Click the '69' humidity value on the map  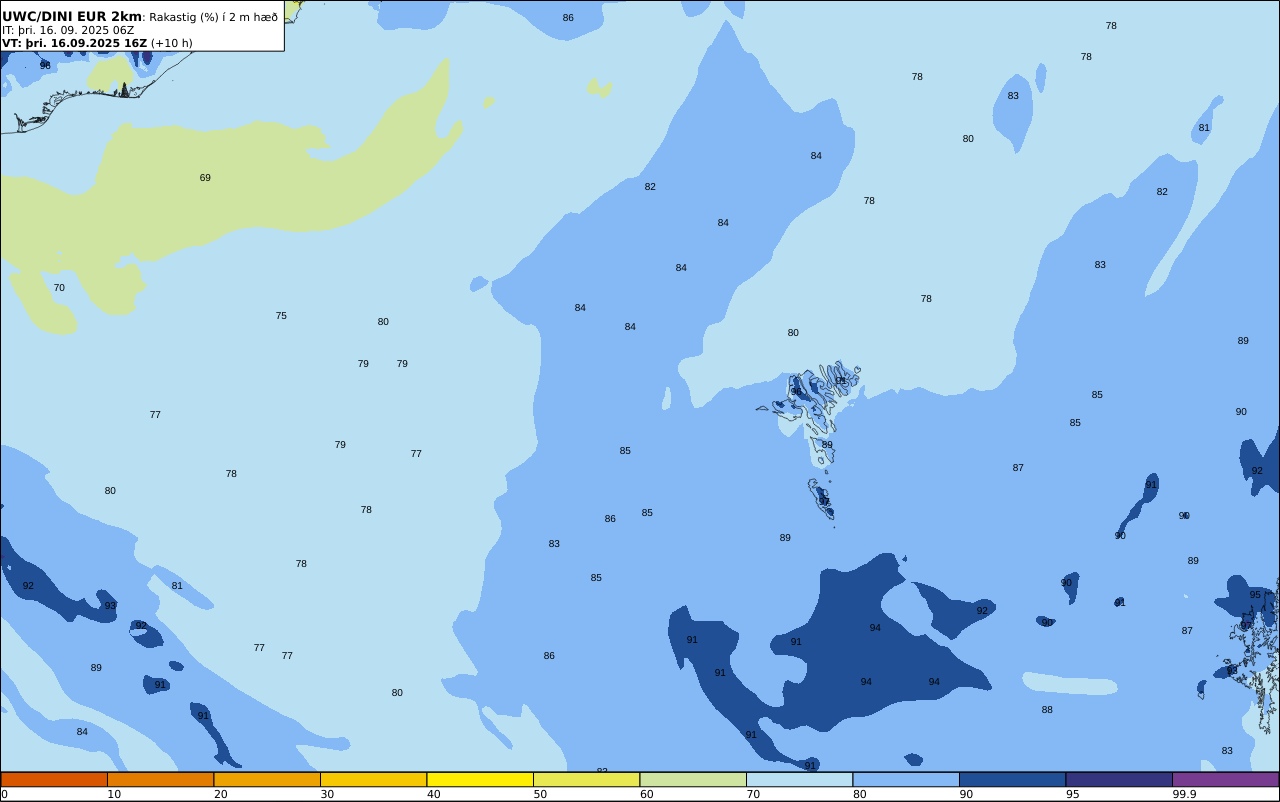(205, 178)
